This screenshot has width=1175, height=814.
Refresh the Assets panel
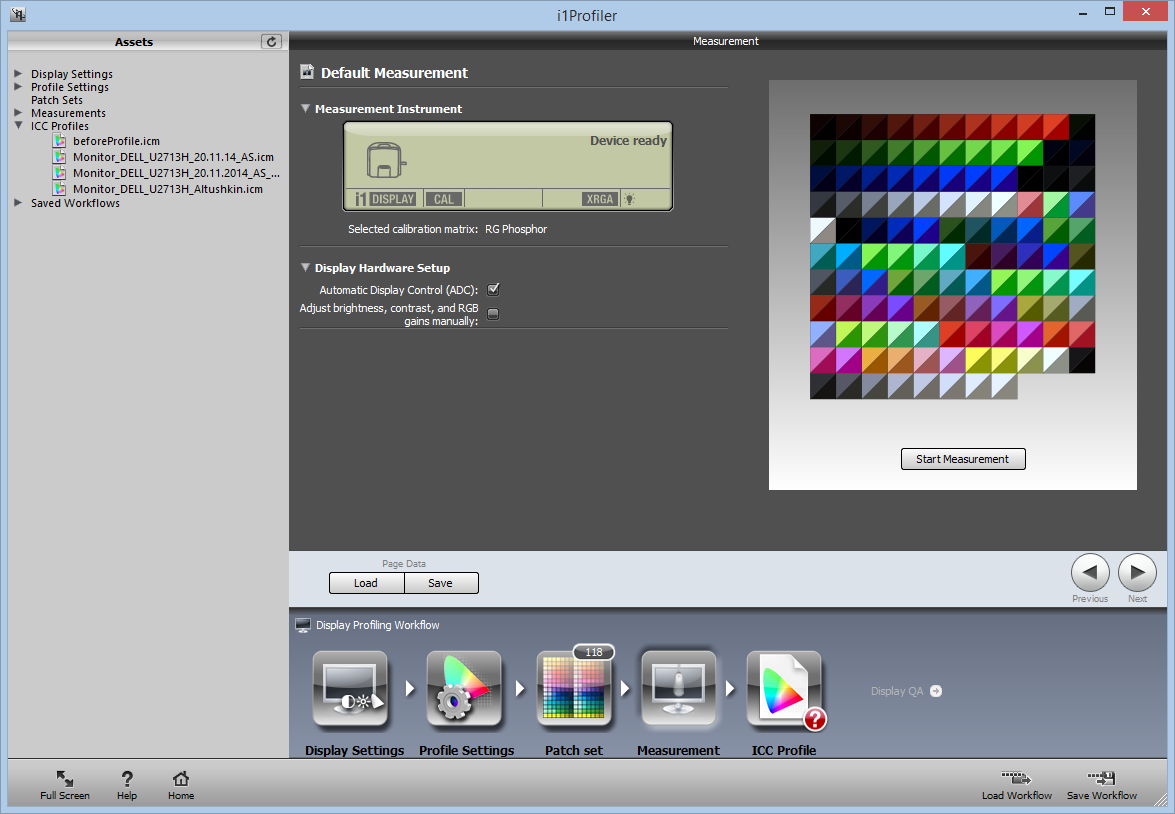click(x=271, y=42)
